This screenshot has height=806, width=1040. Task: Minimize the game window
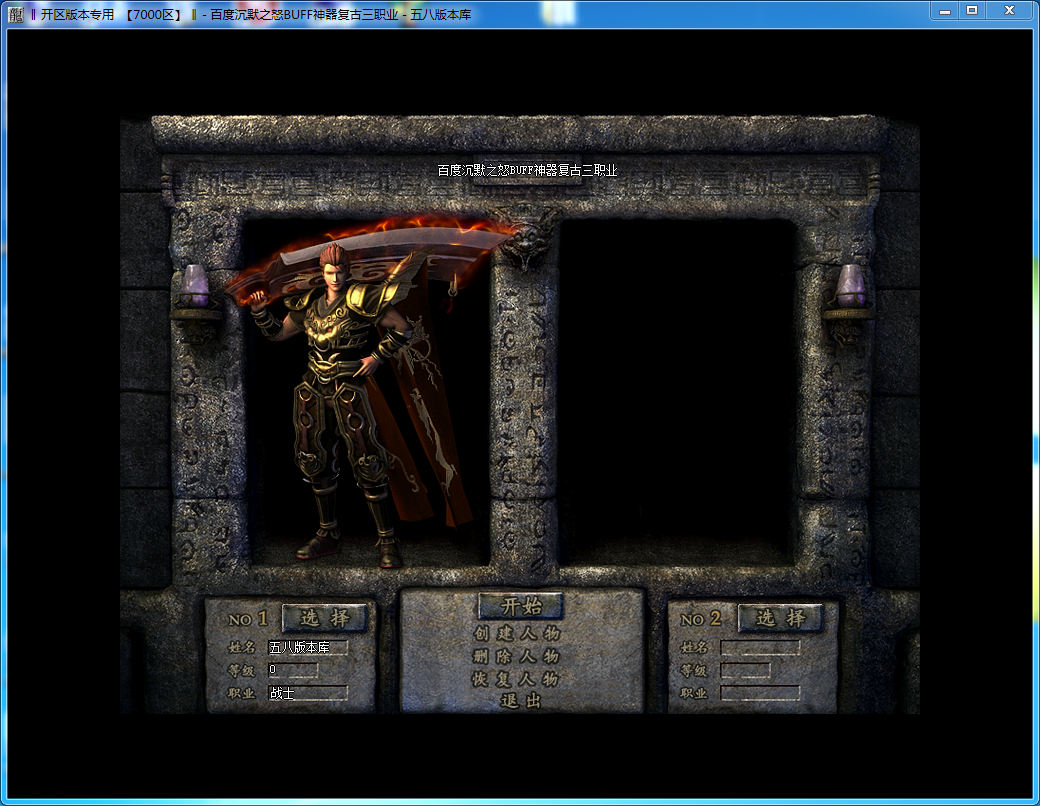point(945,11)
